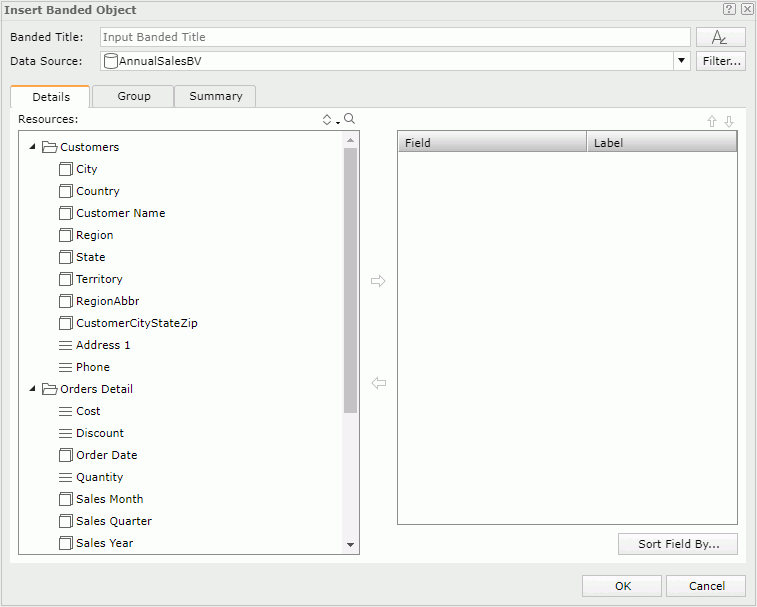The image size is (757, 607).
Task: Select the City field in Customers
Action: click(87, 169)
